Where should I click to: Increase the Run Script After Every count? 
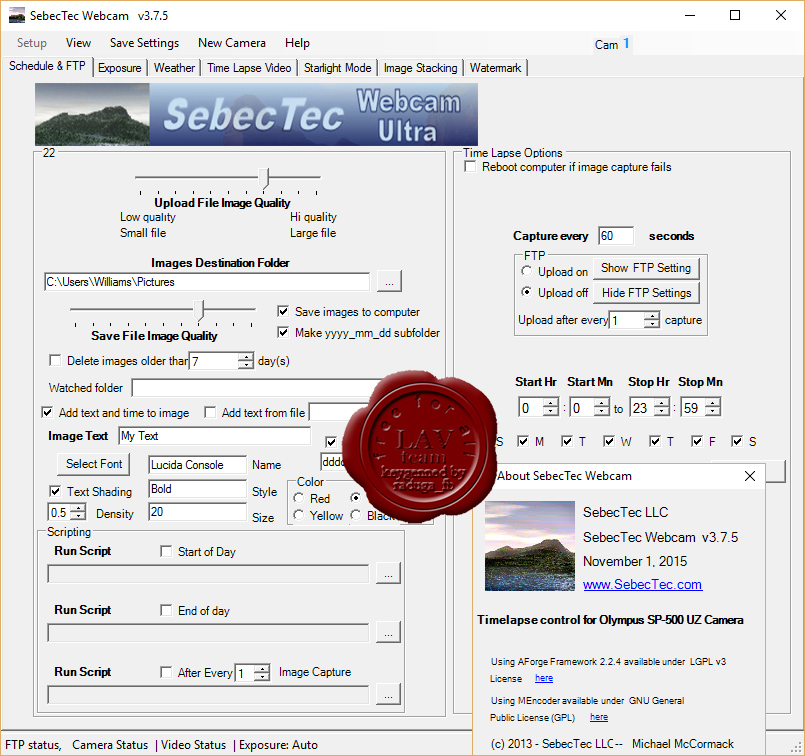pos(262,668)
